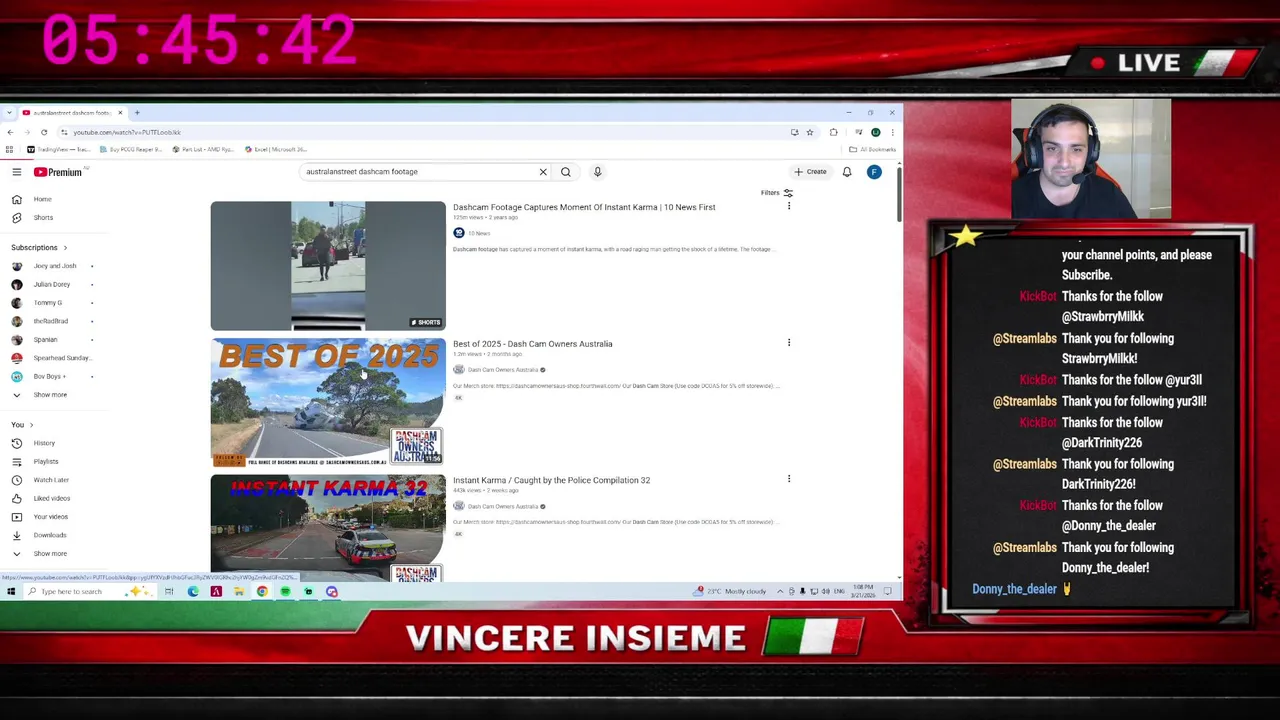Open the Buy PCCG Reaper bookmark
Viewport: 1280px width, 720px height.
[130, 149]
